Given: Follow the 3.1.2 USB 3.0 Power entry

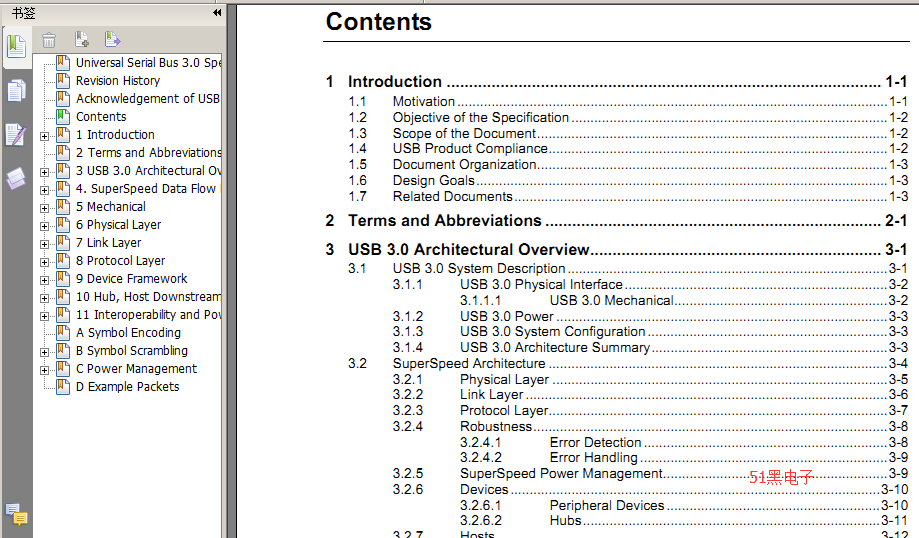Looking at the screenshot, I should pos(651,316).
